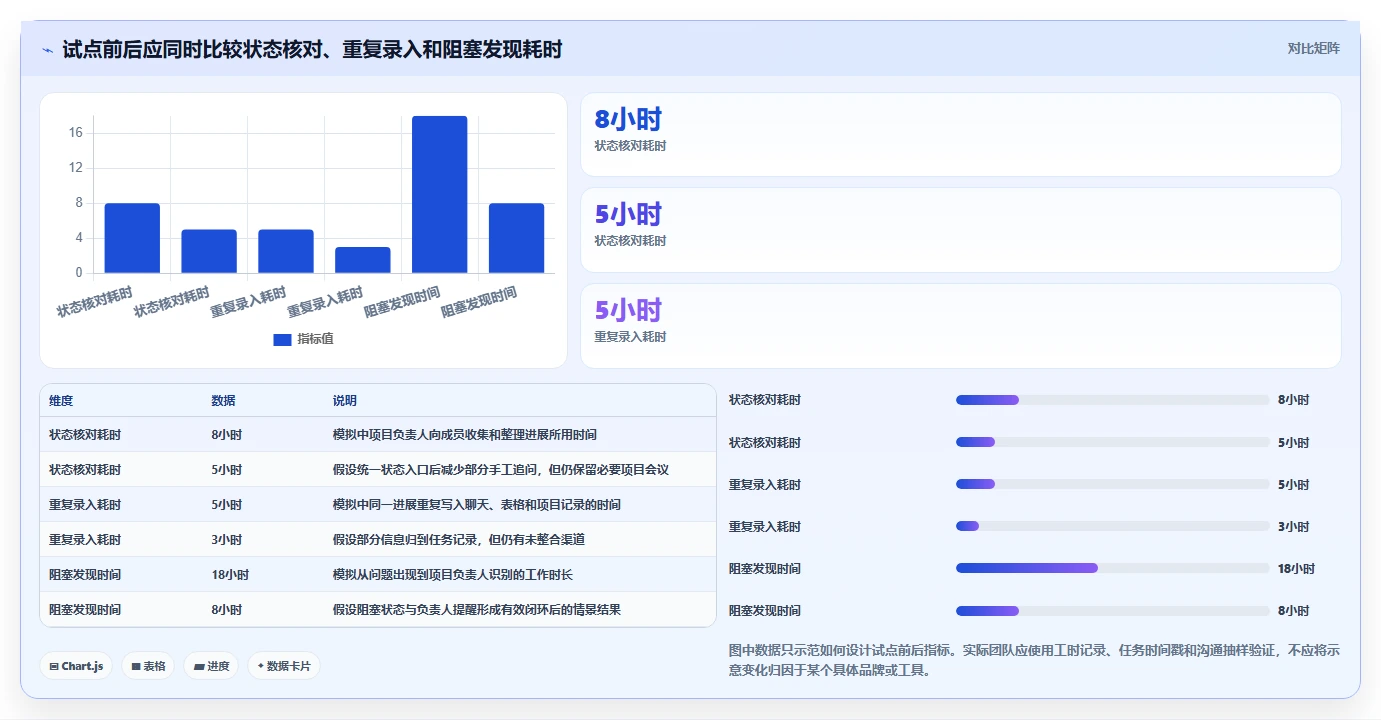Select table cell 假设统一状态入口后减少部分手工追问…
Viewport: 1381px width, 720px height.
pyautogui.click(x=501, y=470)
